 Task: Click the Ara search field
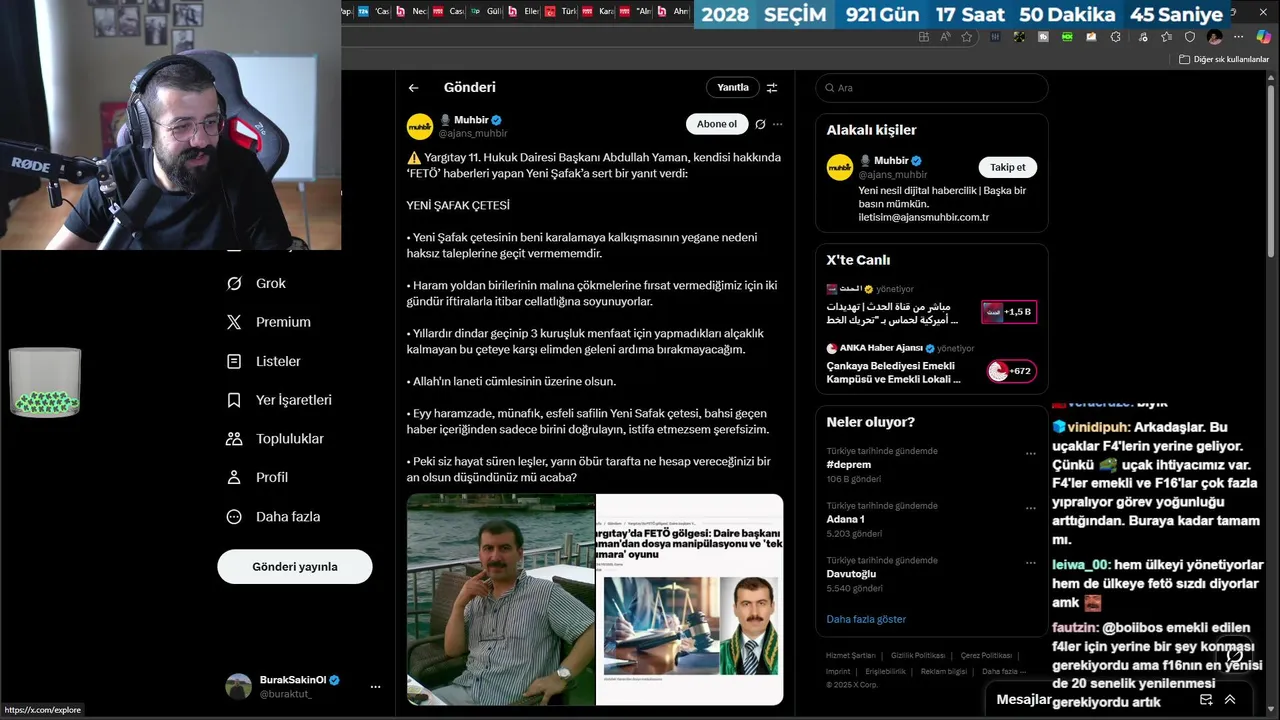tap(932, 88)
